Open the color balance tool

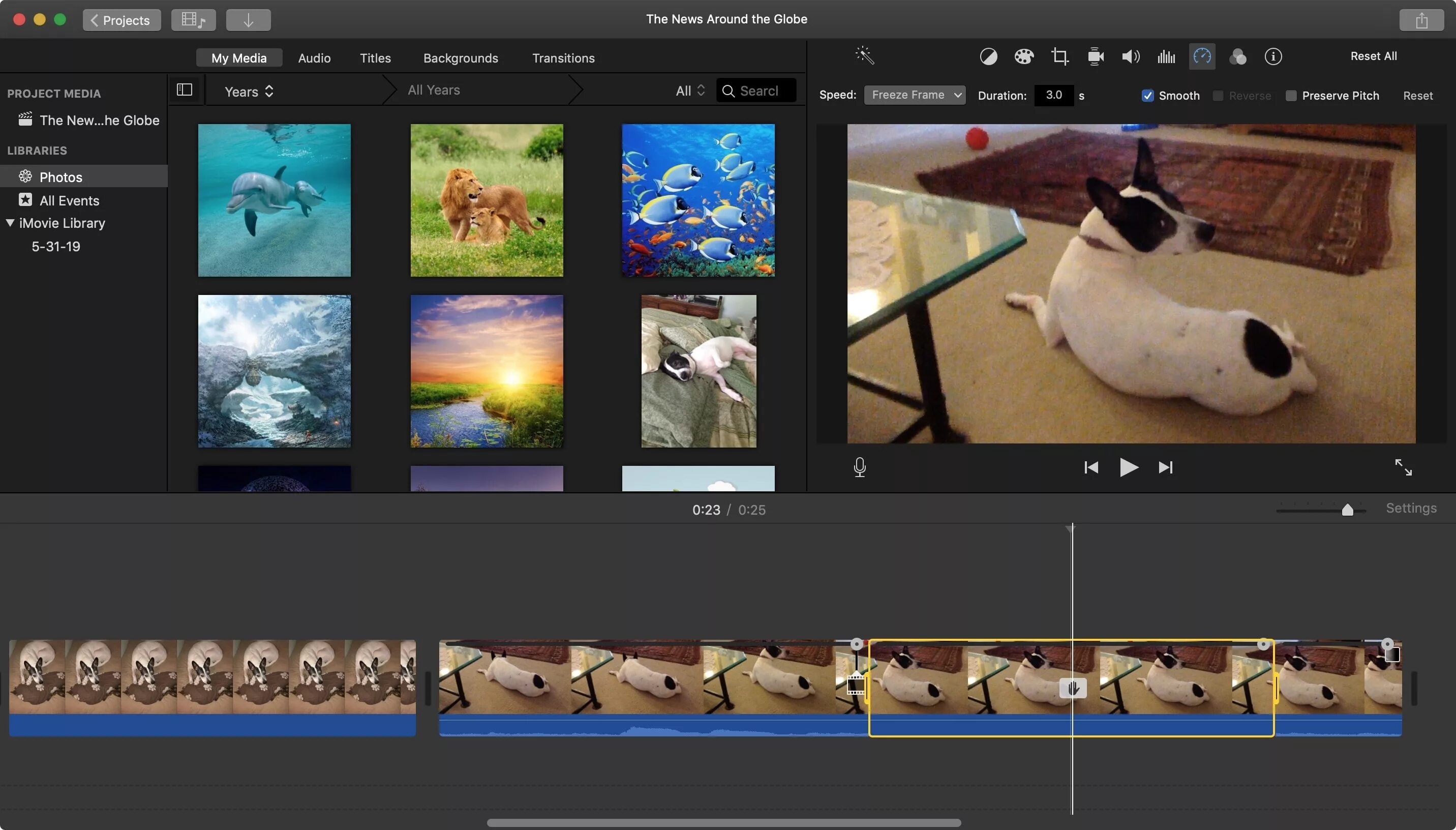tap(988, 56)
